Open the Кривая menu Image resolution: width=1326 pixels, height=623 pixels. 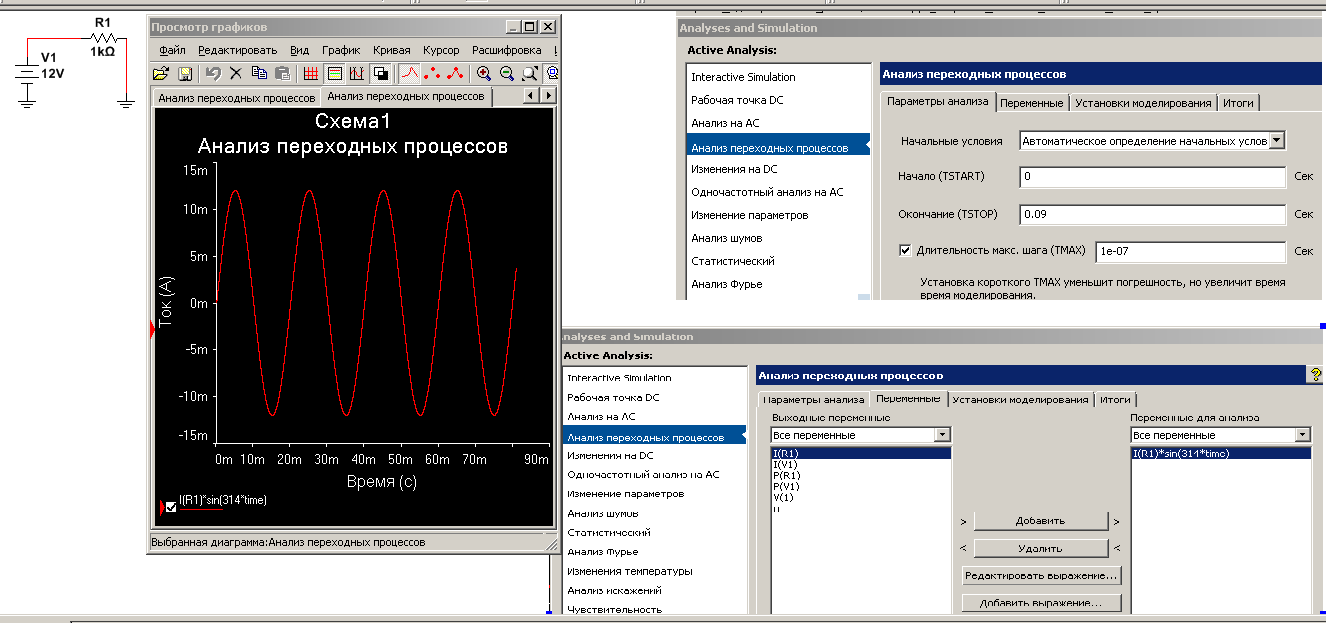coord(391,49)
